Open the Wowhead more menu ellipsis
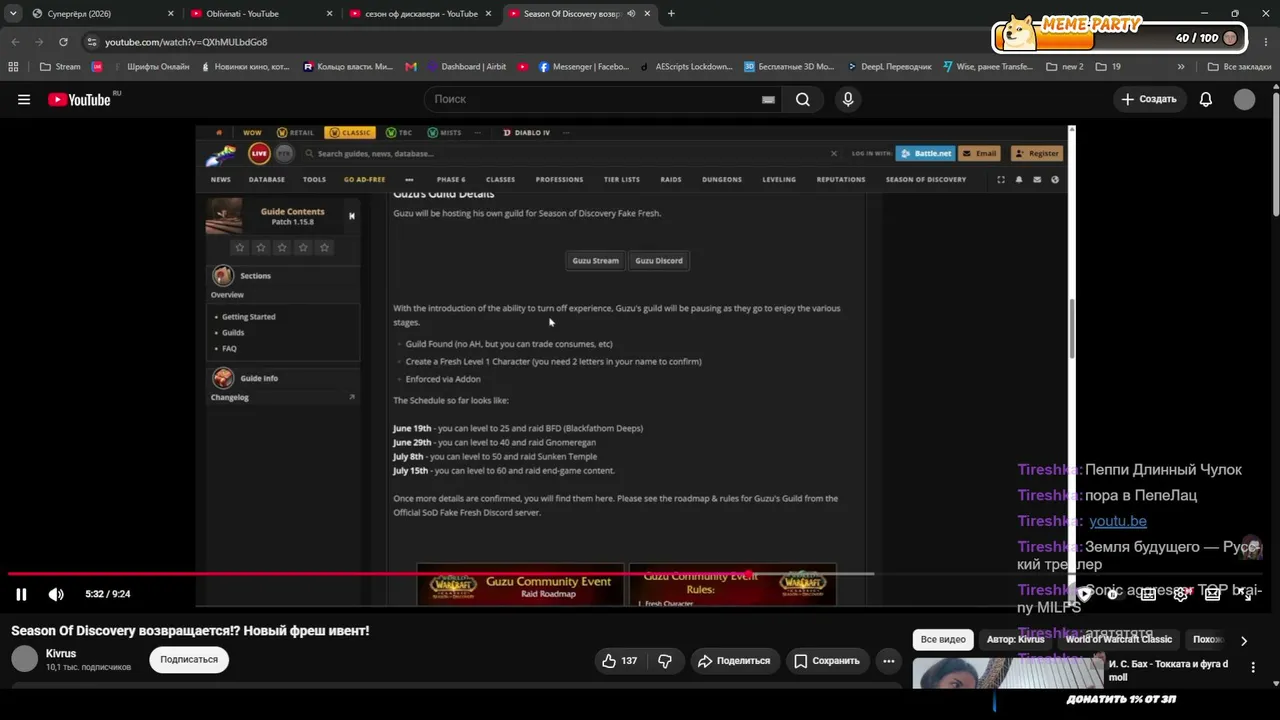The image size is (1280, 720). (409, 179)
